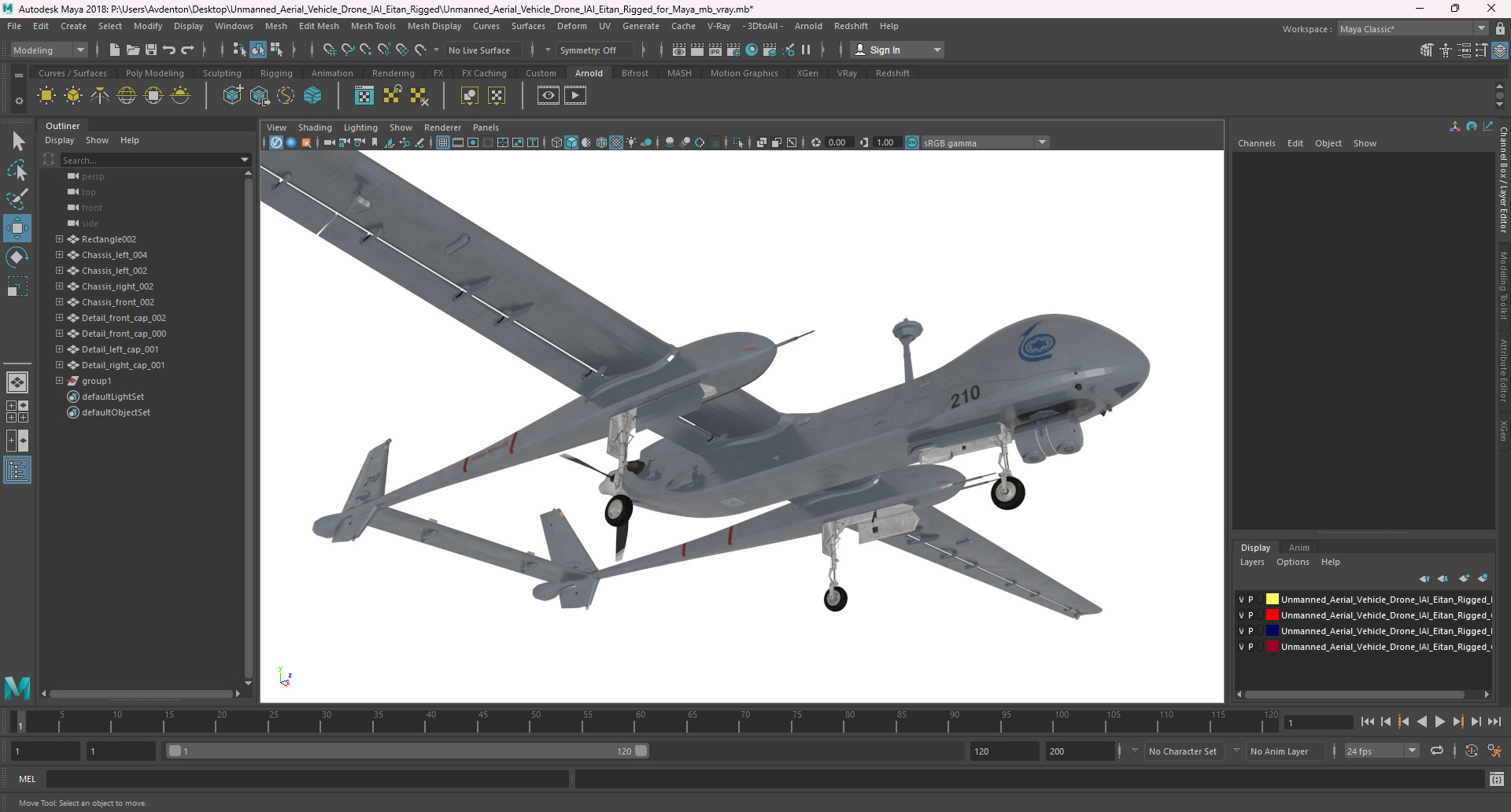1511x812 pixels.
Task: Create Arnold area light from shelf
Action: (46, 96)
